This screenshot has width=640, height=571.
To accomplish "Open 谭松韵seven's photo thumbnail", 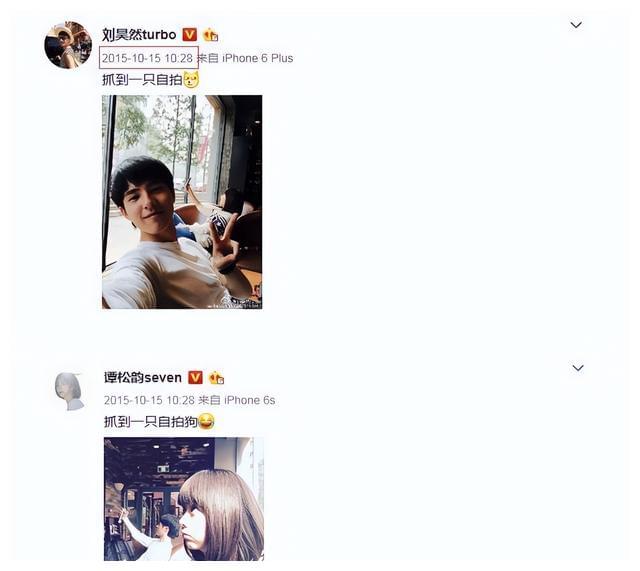I will click(183, 498).
